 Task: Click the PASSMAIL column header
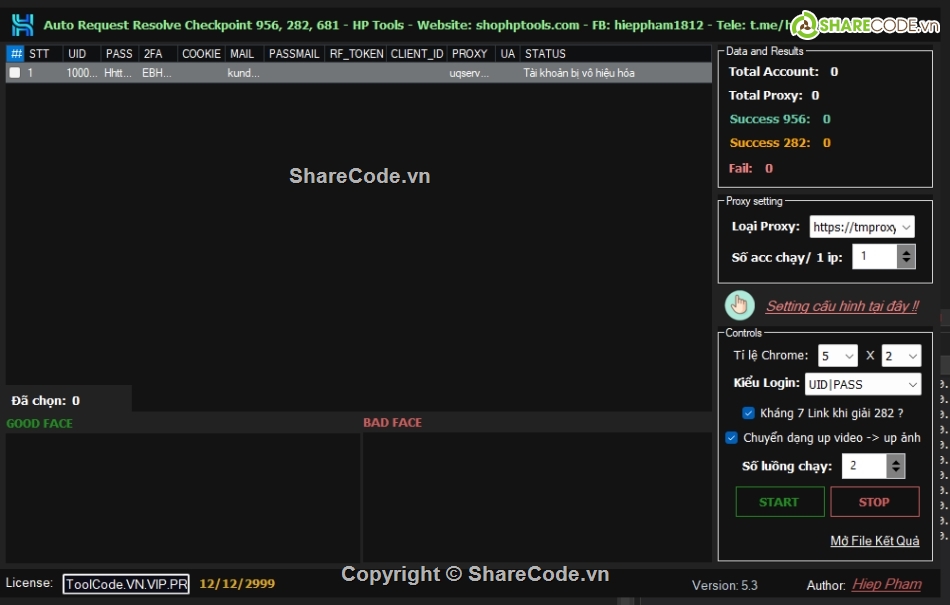[294, 54]
